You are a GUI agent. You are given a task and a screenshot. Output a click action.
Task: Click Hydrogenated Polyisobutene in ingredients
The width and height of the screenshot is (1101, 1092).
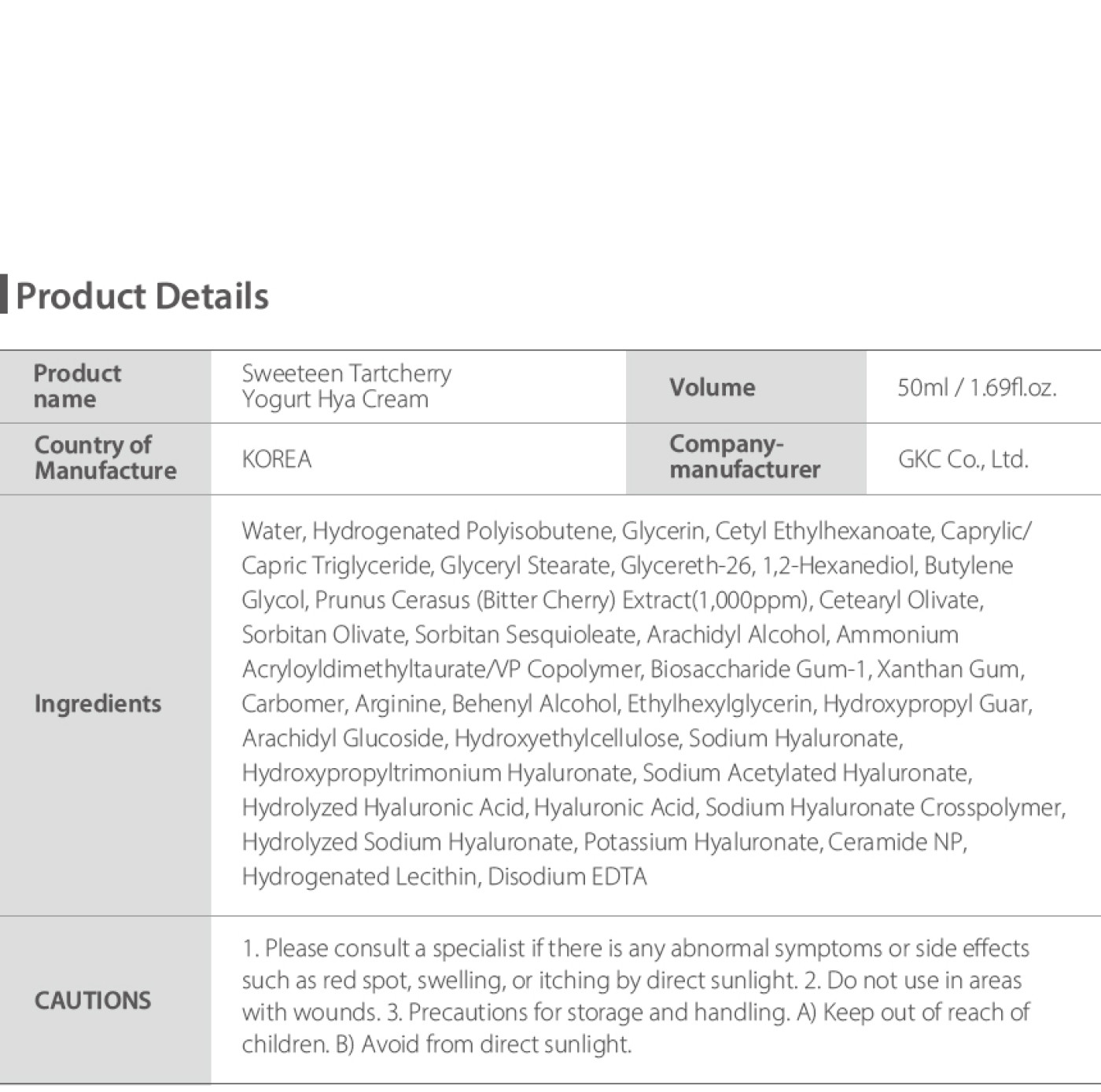point(462,531)
